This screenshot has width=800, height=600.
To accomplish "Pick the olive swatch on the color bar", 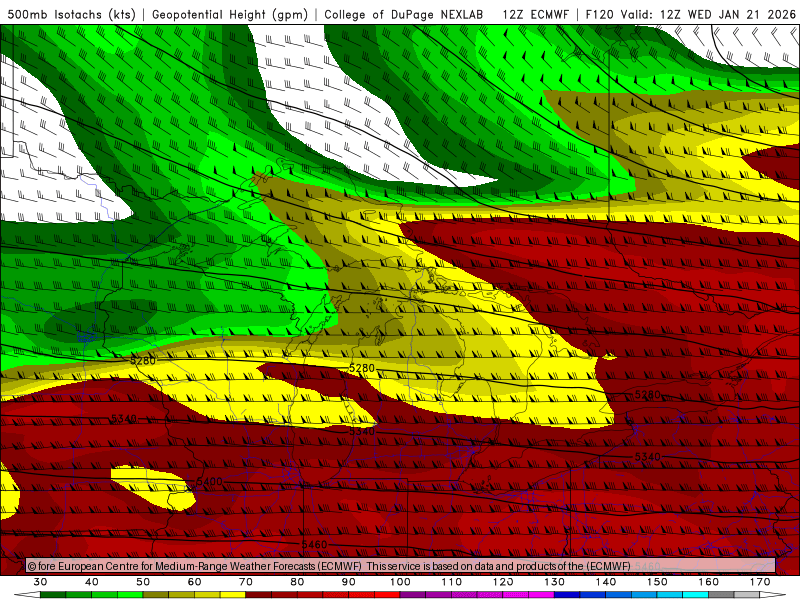I will [x=156, y=595].
